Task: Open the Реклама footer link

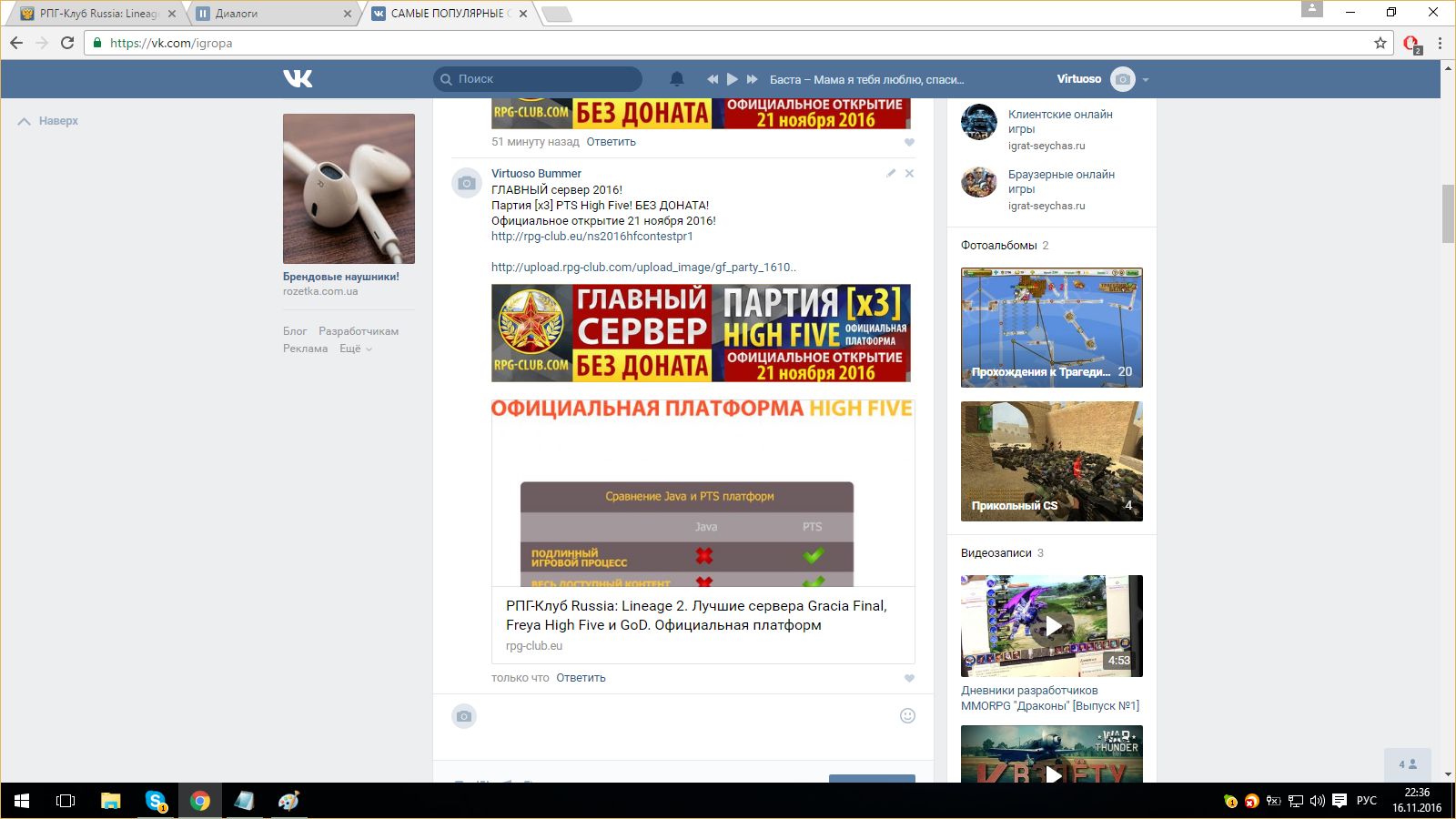Action: click(305, 349)
